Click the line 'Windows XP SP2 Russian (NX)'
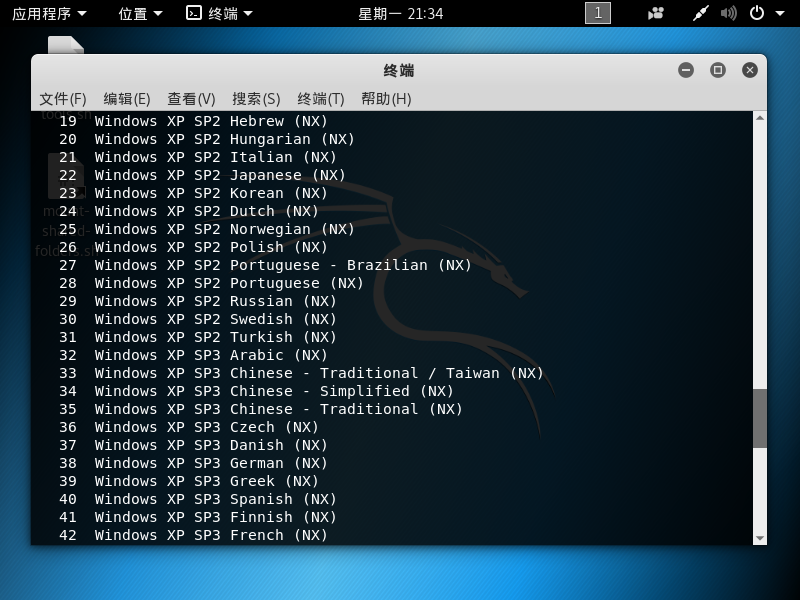 click(x=215, y=301)
